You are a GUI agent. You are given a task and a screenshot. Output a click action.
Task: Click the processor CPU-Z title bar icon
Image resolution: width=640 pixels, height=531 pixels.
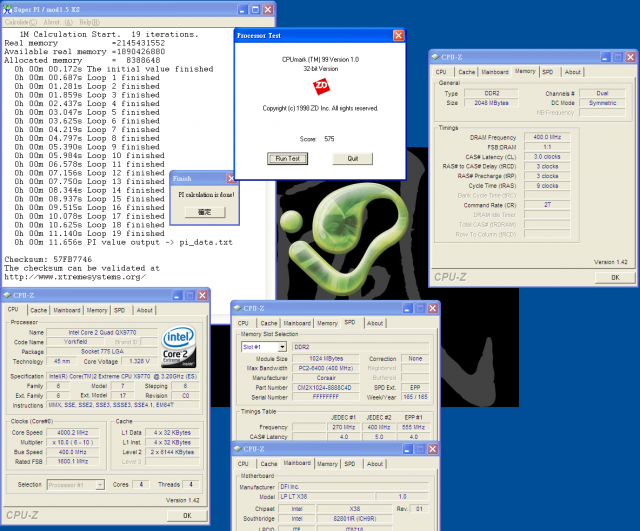pyautogui.click(x=7, y=295)
